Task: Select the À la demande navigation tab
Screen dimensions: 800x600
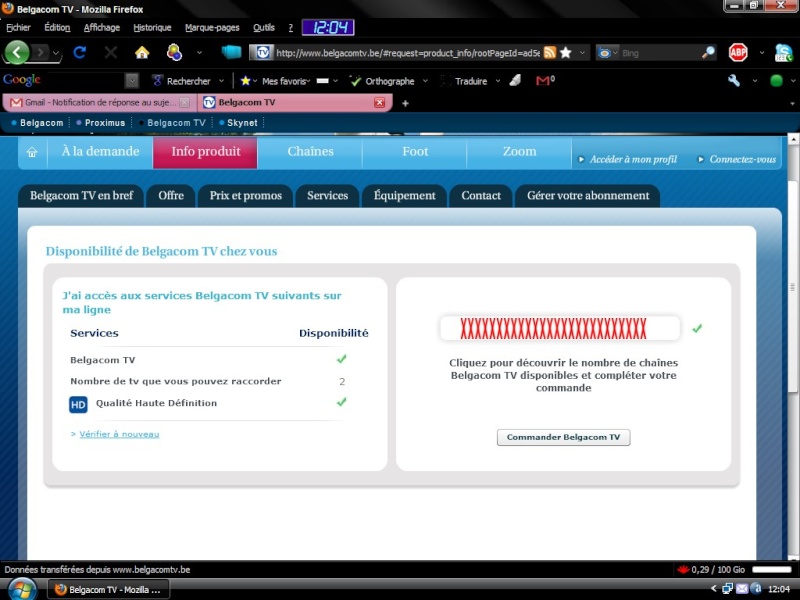Action: tap(101, 152)
